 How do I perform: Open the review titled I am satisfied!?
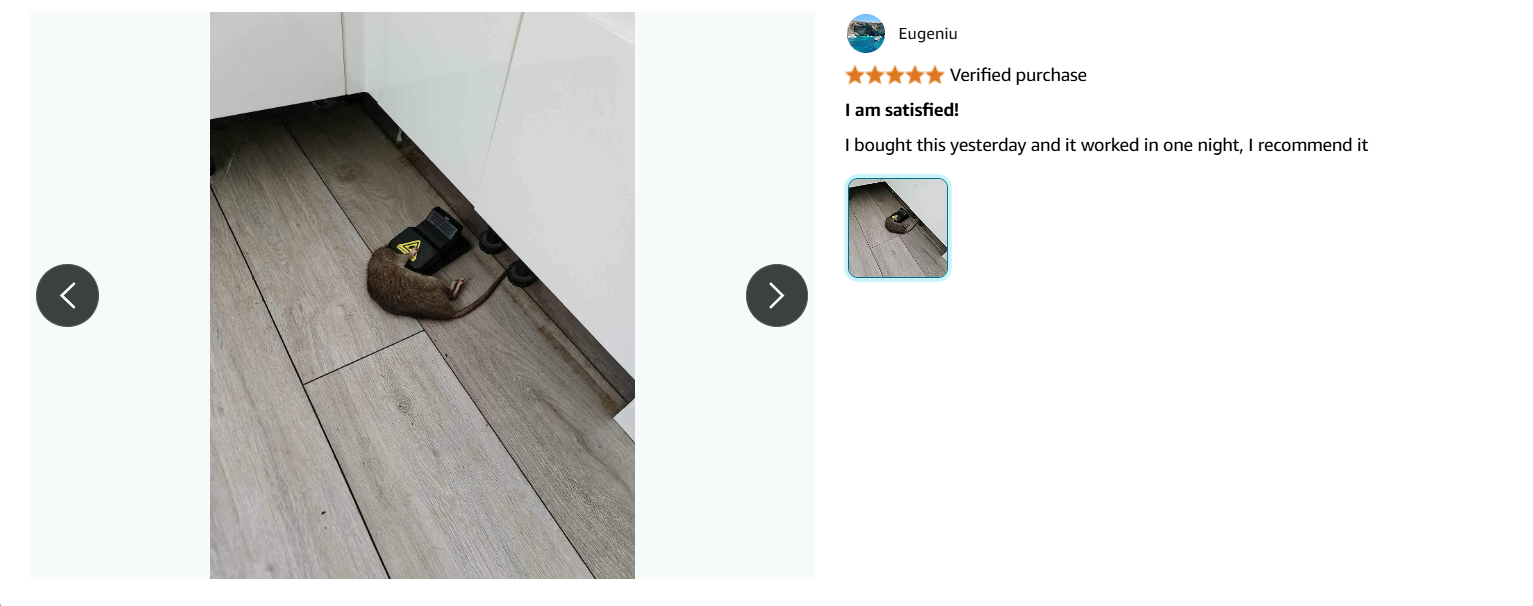coord(902,110)
